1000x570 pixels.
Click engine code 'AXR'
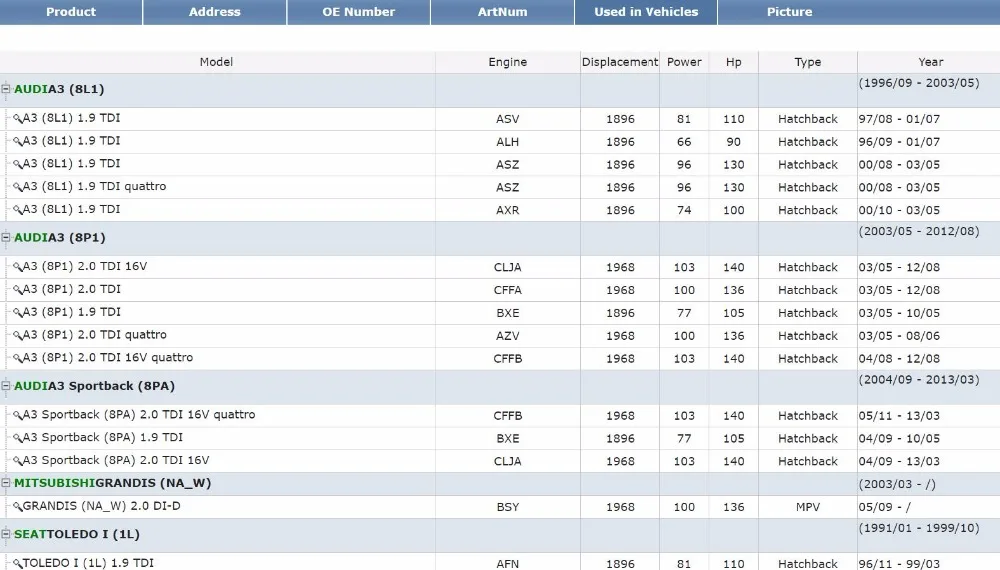[508, 210]
